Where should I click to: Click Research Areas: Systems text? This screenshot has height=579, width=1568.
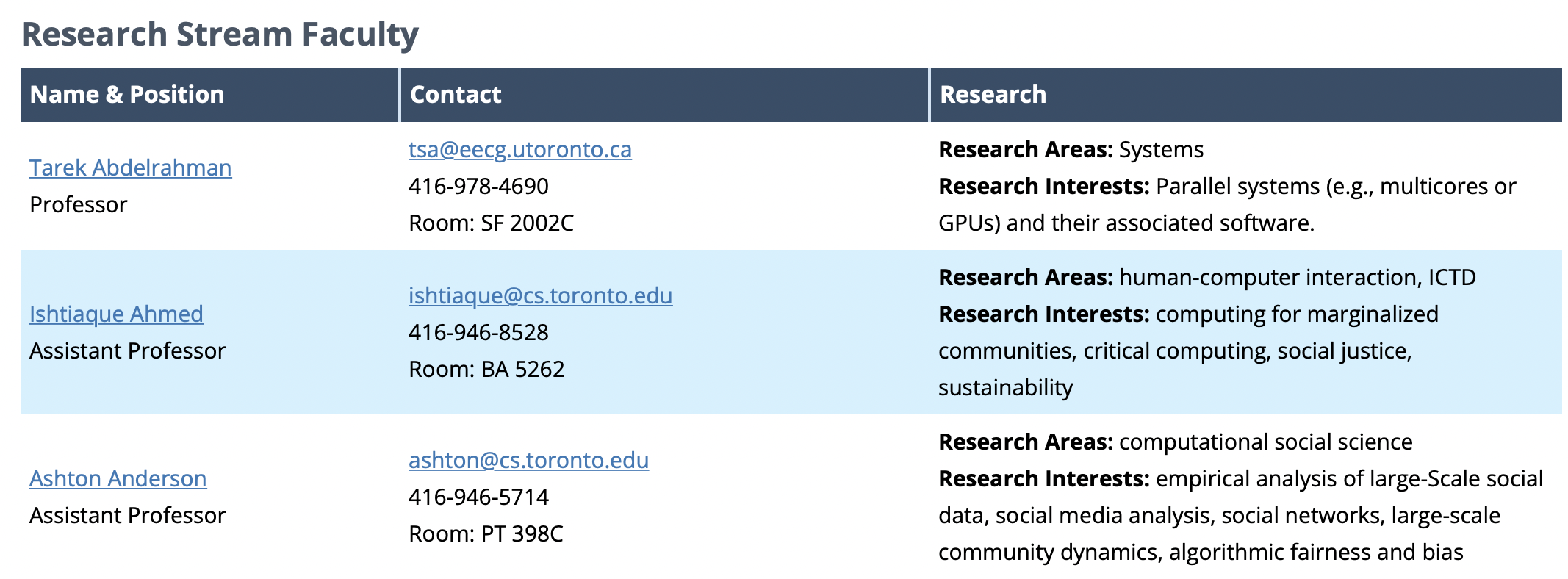1071,149
